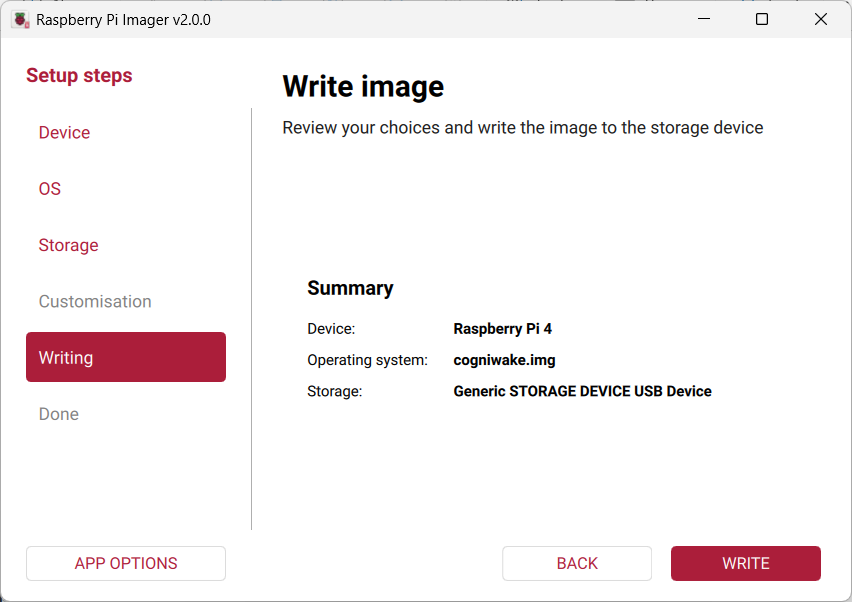Click the Raspberry Pi Imager title bar icon
Screen dimensions: 852x602
coord(21,20)
